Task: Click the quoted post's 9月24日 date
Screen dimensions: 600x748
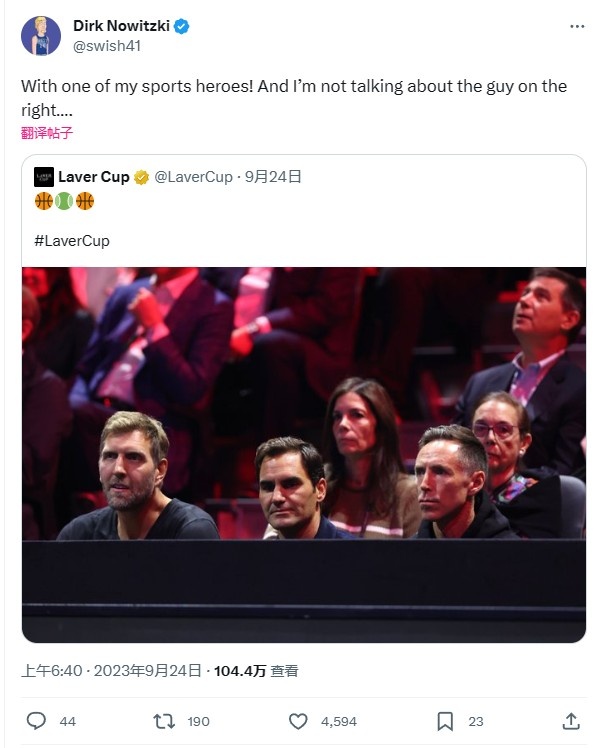Action: 273,177
